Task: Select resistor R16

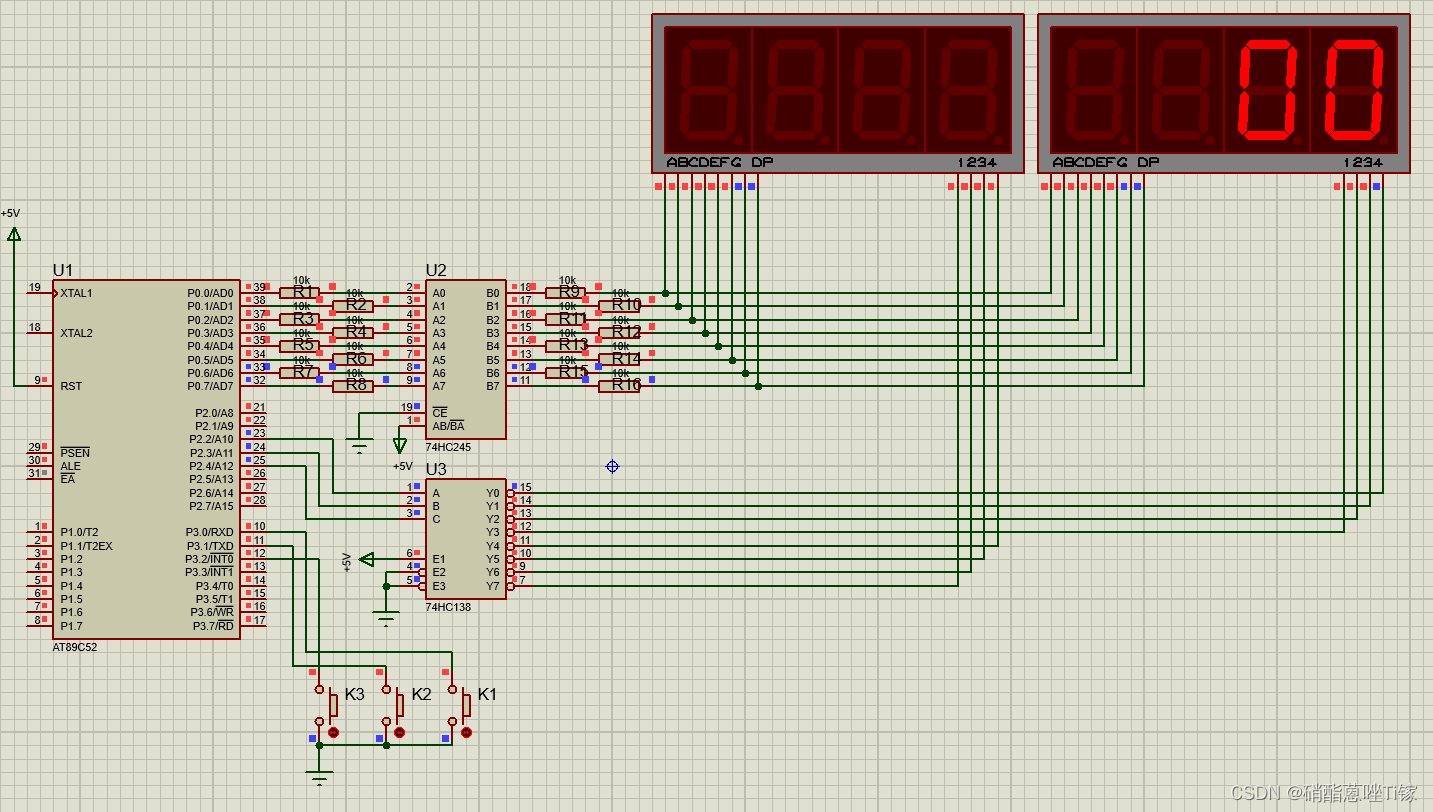Action: click(x=620, y=385)
